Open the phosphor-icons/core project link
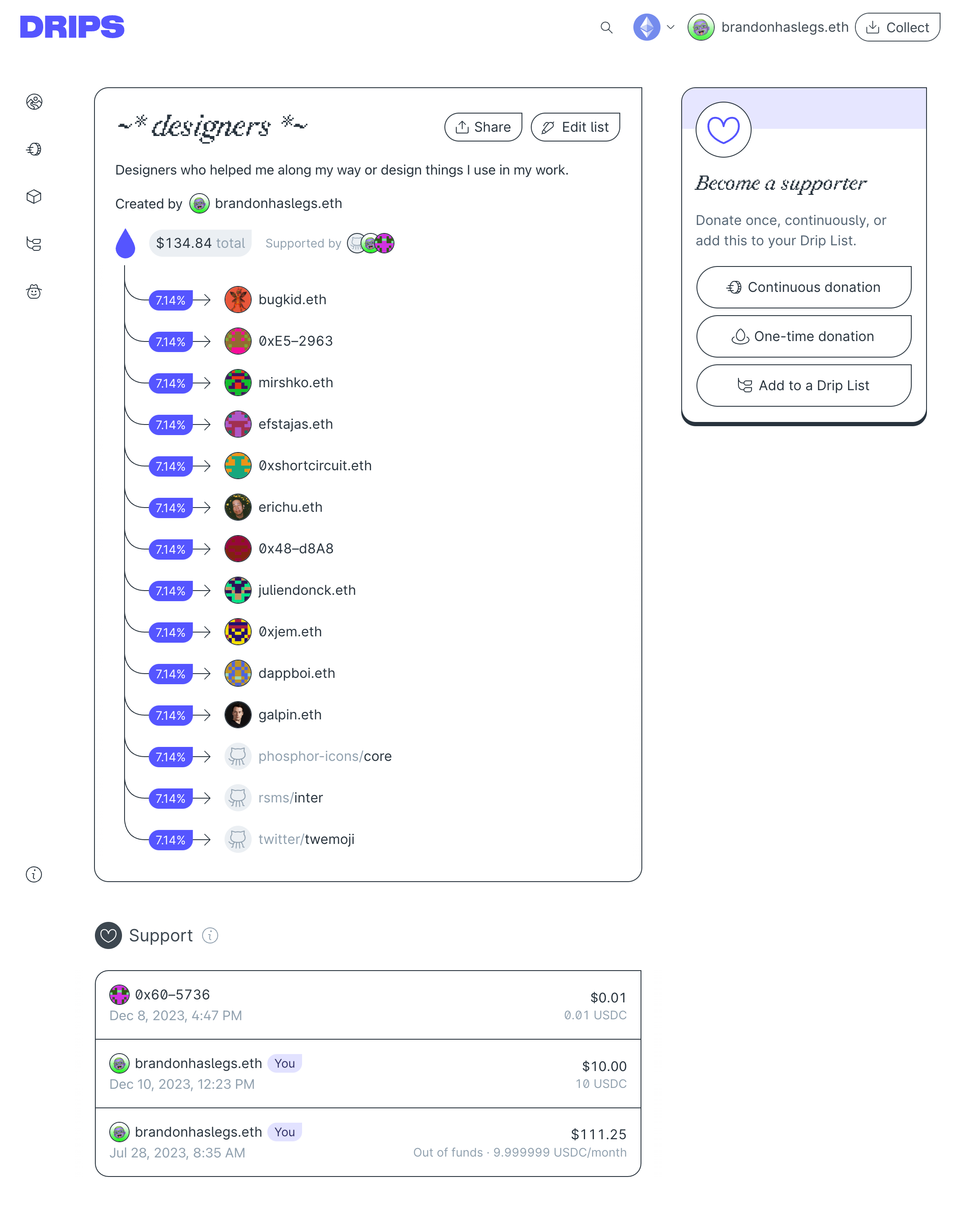Viewport: 960px width, 1232px height. pyautogui.click(x=325, y=757)
